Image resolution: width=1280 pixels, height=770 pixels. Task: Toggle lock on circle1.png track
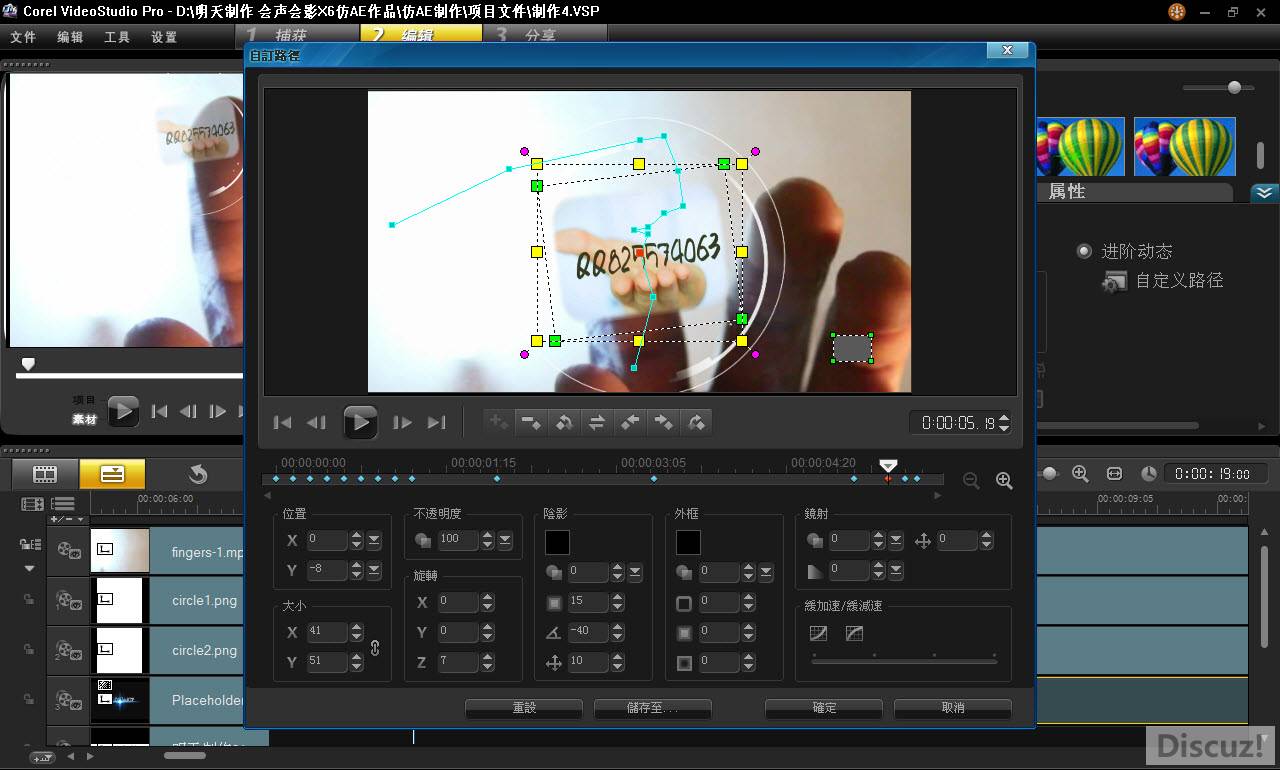[x=29, y=601]
